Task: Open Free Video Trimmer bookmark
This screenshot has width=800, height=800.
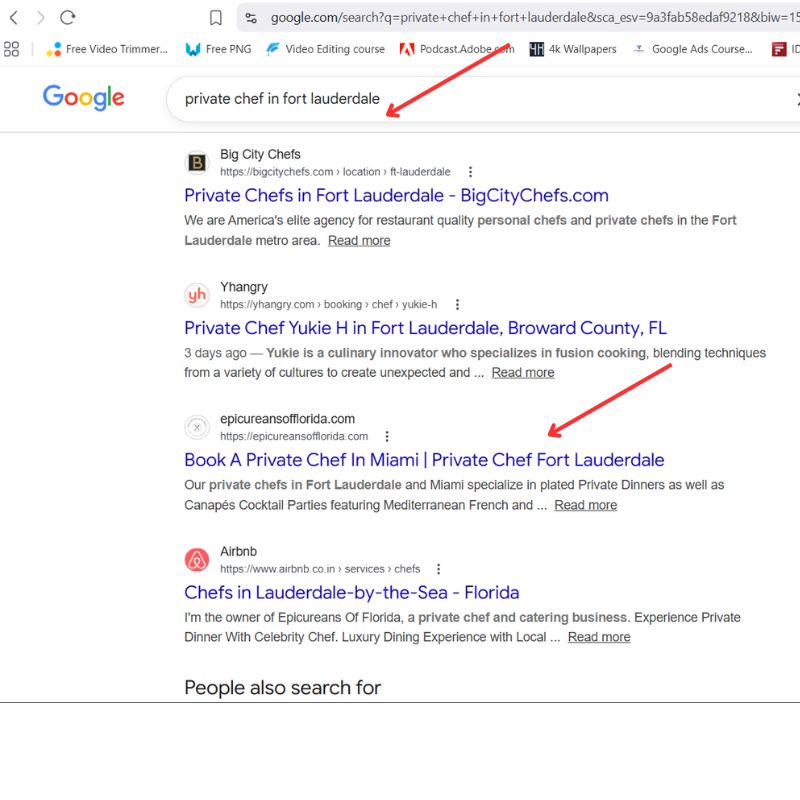Action: (108, 49)
